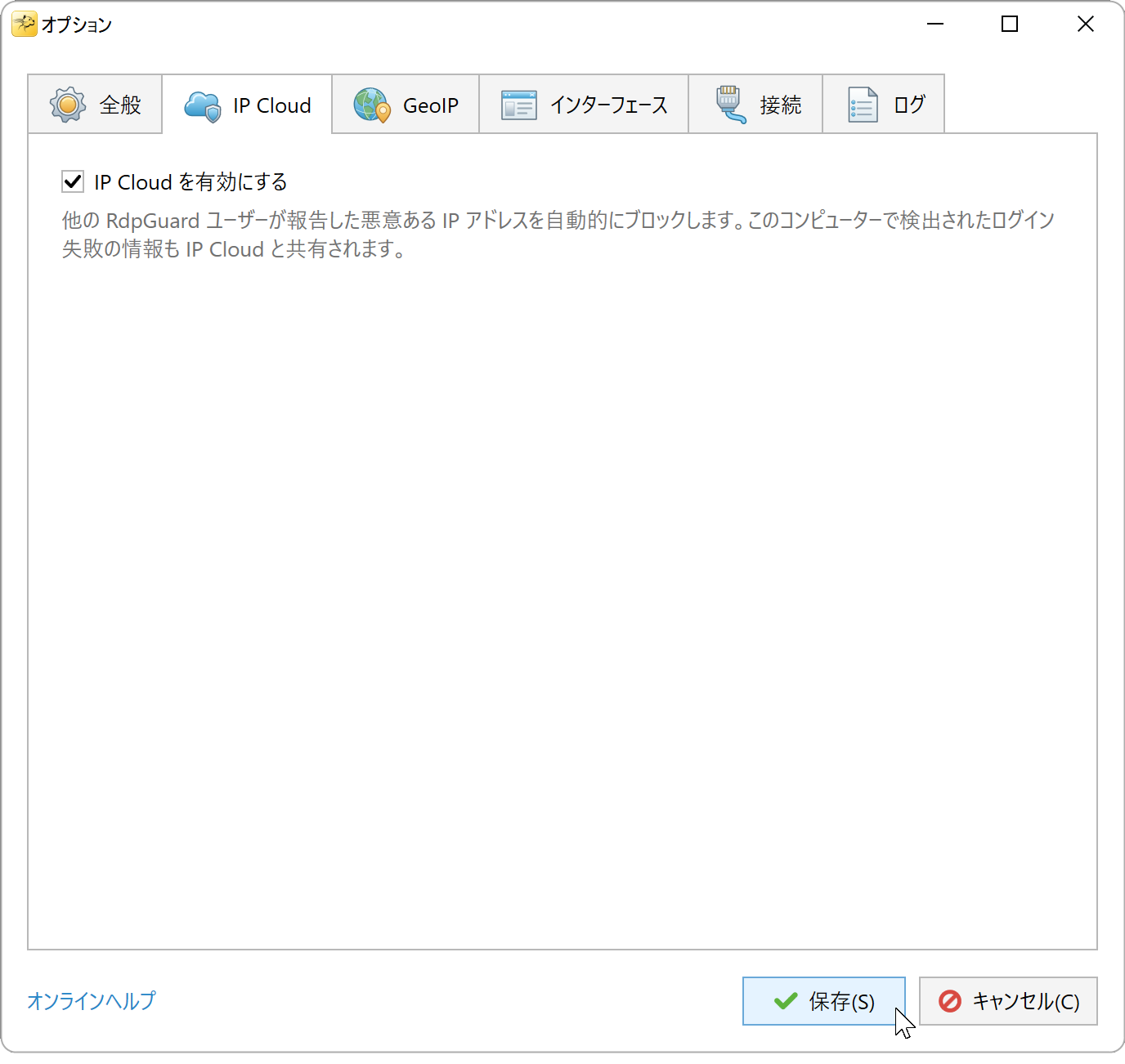Image resolution: width=1125 pixels, height=1064 pixels.
Task: Click the window icon on インターフェース tab
Action: (x=519, y=105)
